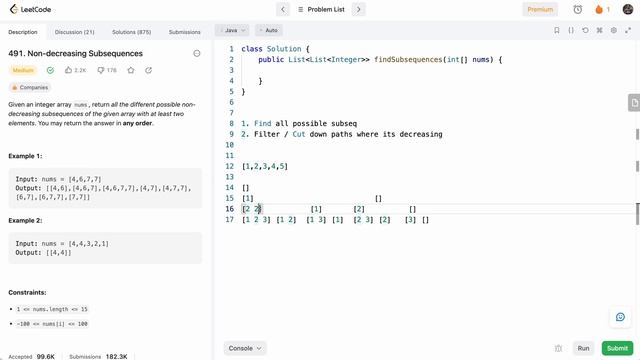Screen dimensions: 640x360
Task: Click the debug icon beside Run
Action: tap(558, 348)
